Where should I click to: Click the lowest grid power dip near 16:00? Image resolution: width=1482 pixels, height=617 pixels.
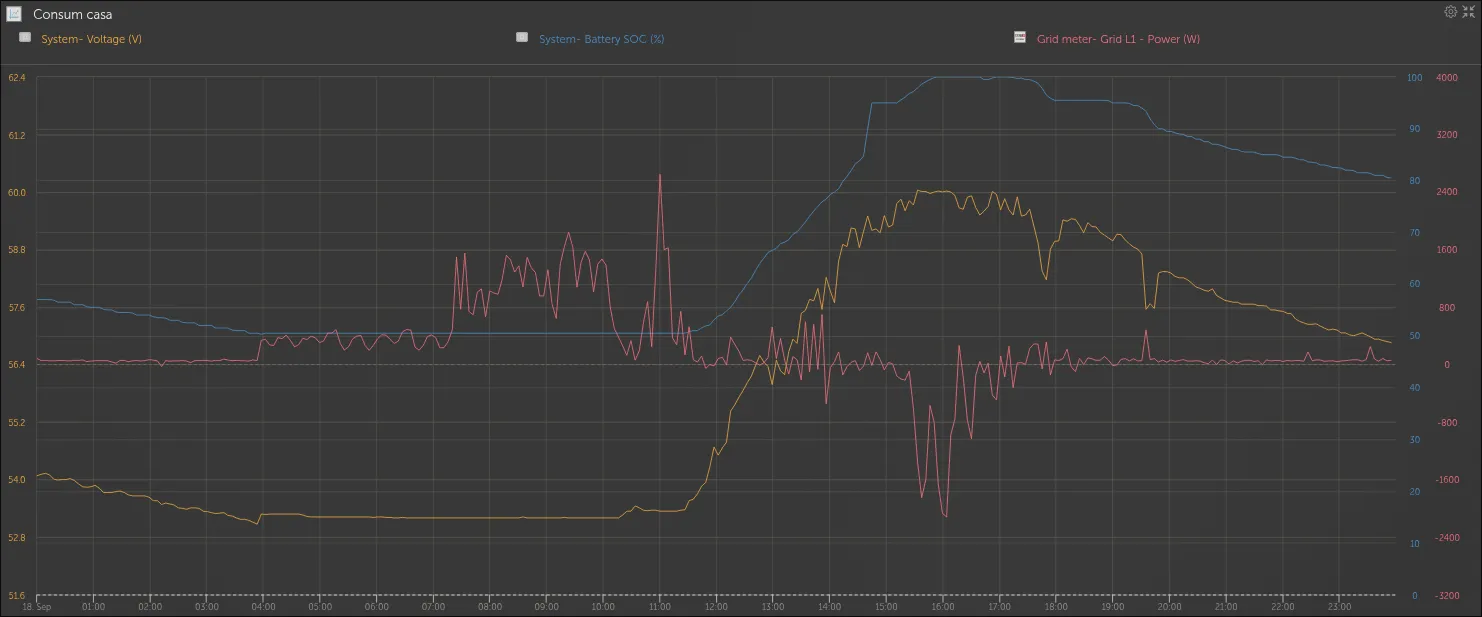(945, 516)
